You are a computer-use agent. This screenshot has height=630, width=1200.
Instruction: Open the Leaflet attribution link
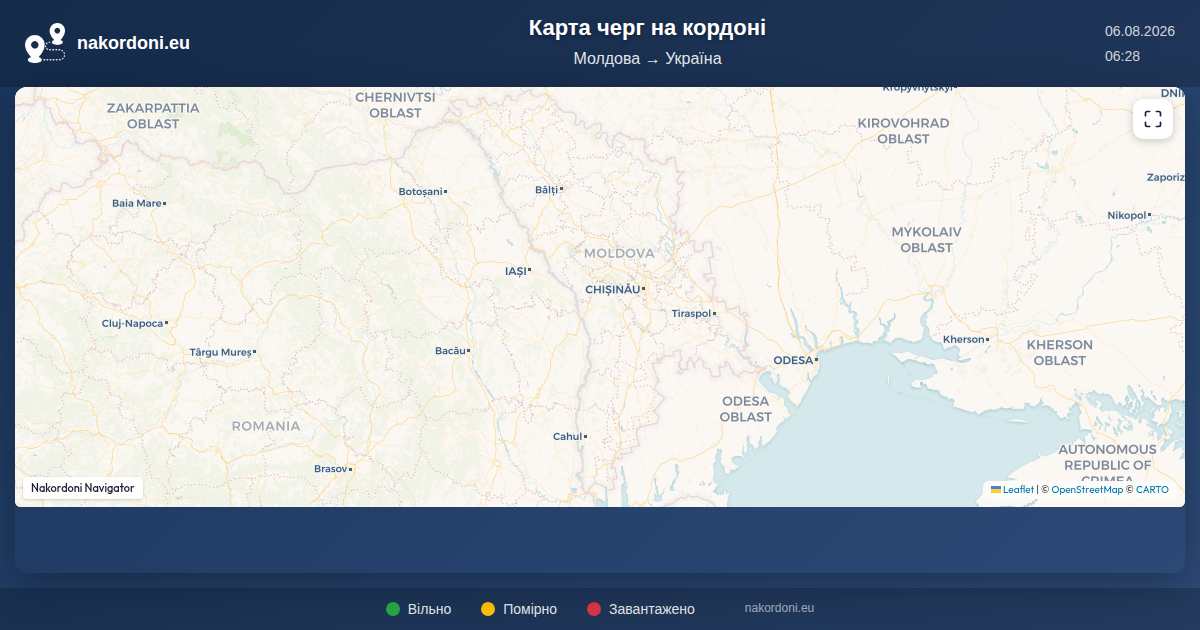(1018, 489)
